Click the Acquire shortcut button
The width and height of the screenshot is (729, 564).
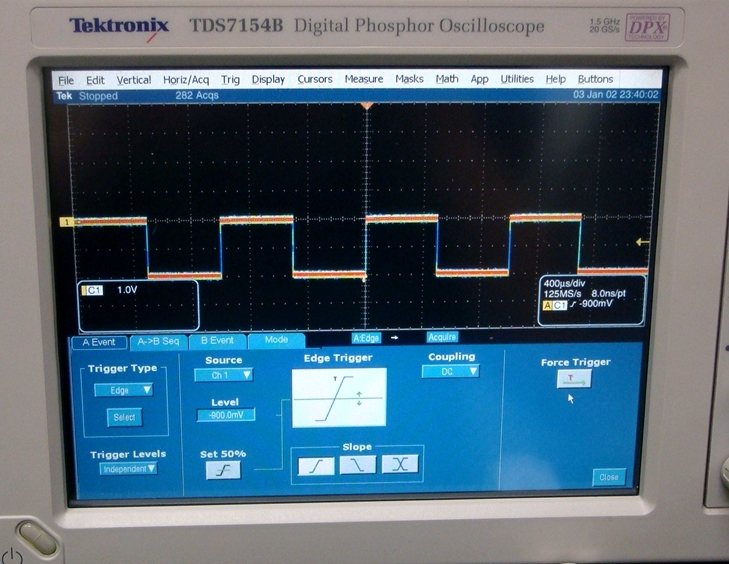(x=442, y=337)
